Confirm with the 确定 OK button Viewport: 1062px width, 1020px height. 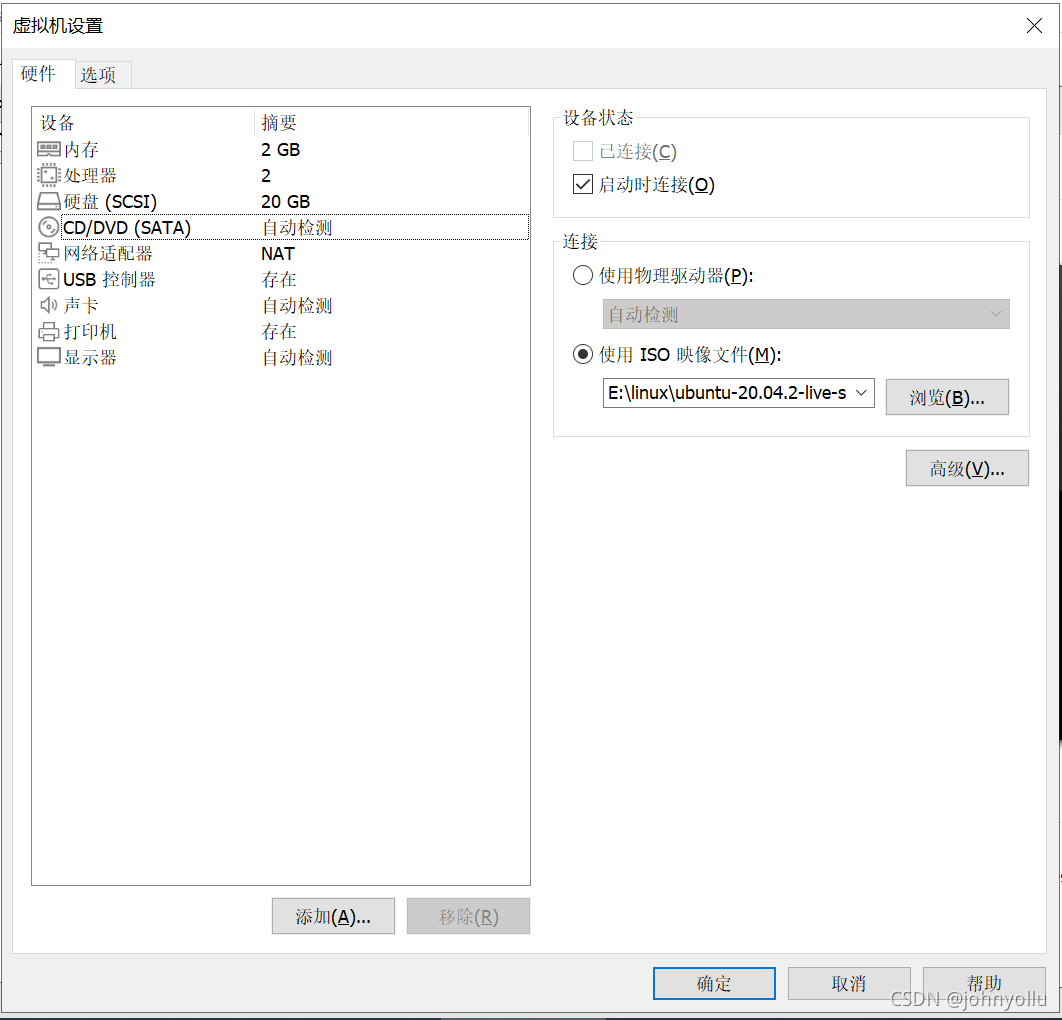714,983
